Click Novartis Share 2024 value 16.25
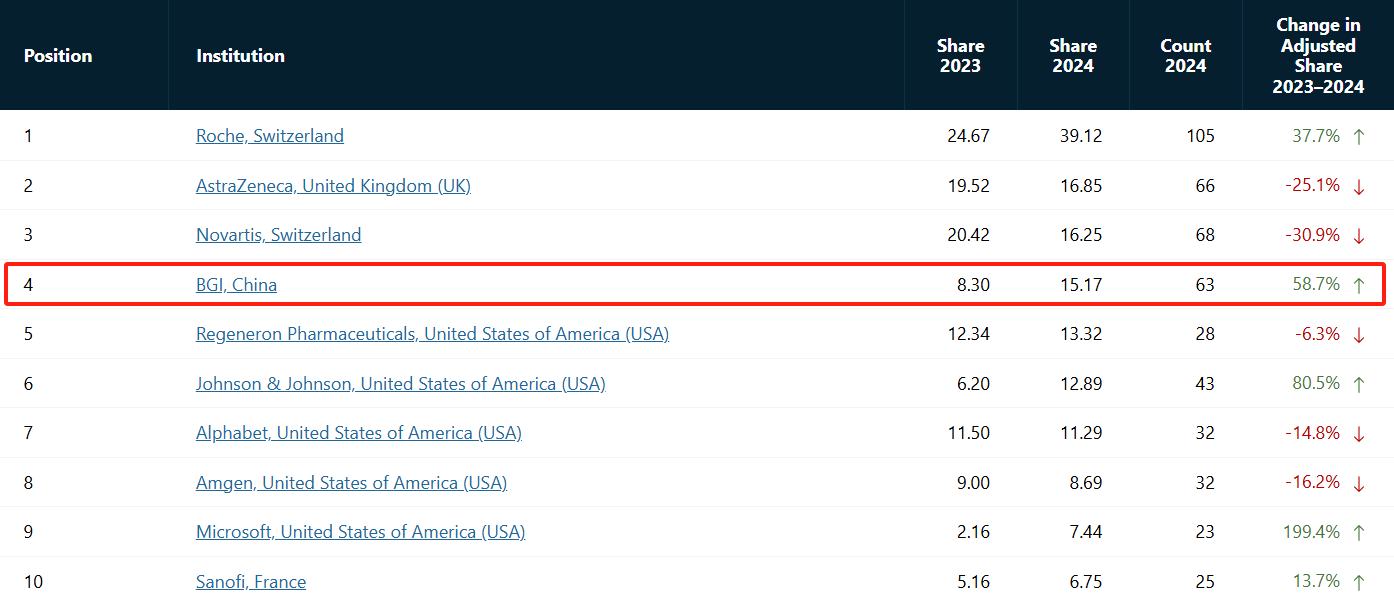 [1081, 235]
